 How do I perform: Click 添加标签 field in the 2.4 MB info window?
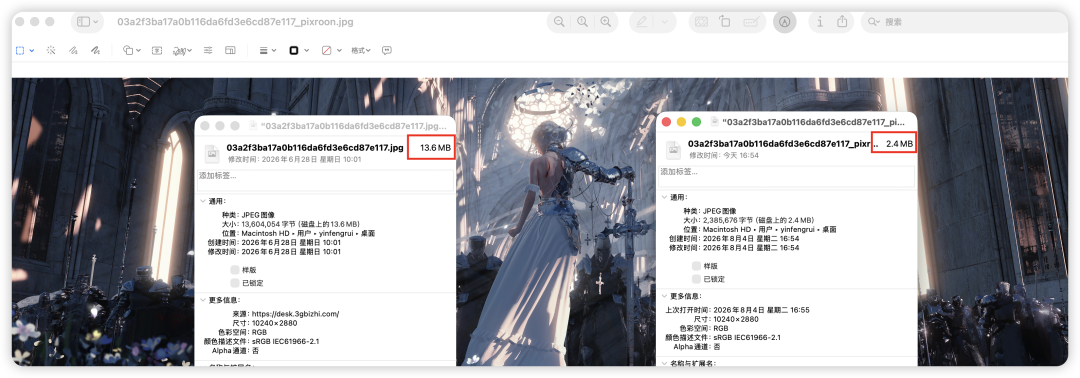point(787,176)
